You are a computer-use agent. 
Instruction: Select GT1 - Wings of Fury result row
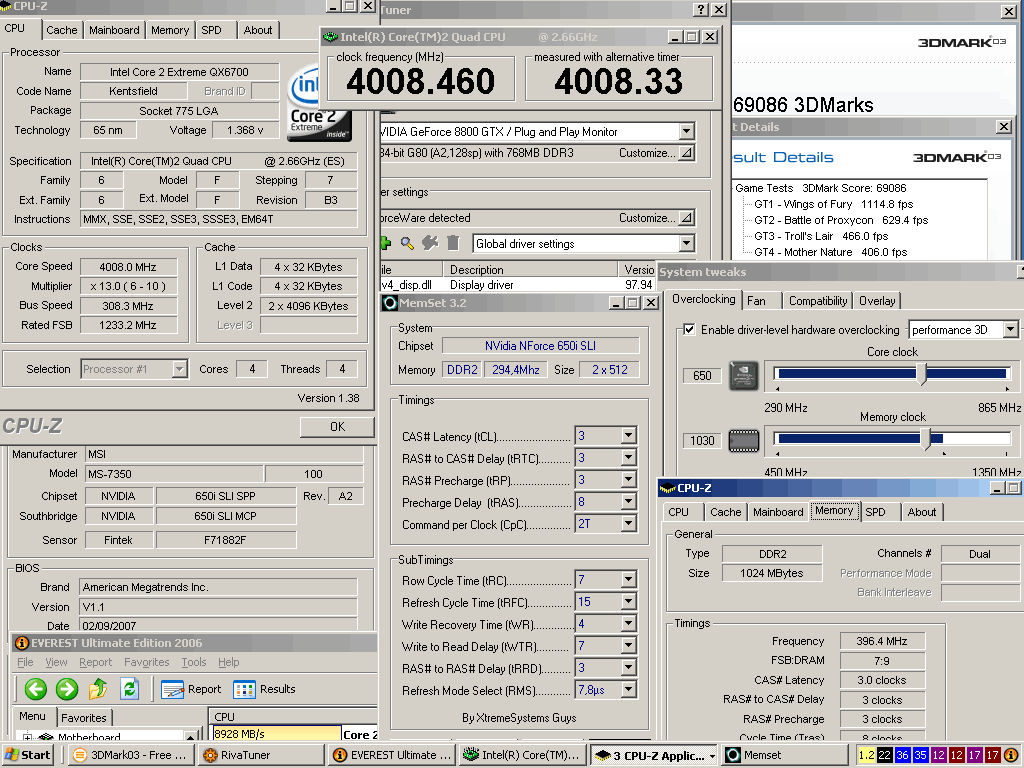point(833,204)
